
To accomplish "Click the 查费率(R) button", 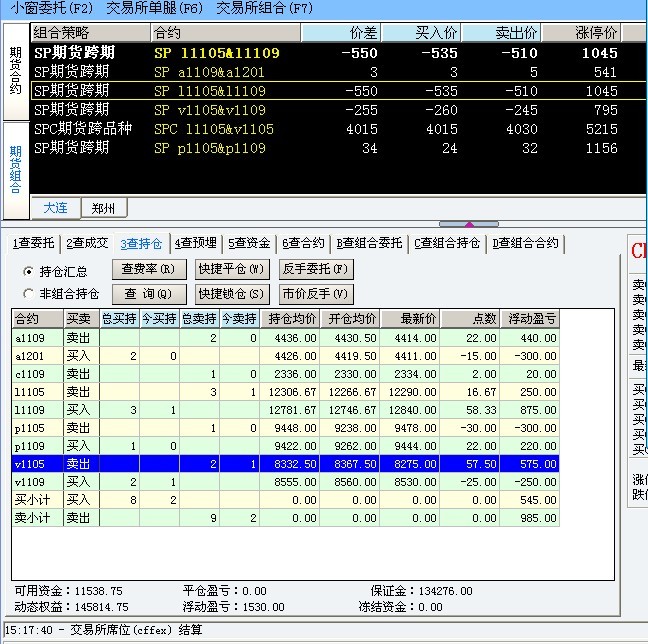I will pos(149,269).
